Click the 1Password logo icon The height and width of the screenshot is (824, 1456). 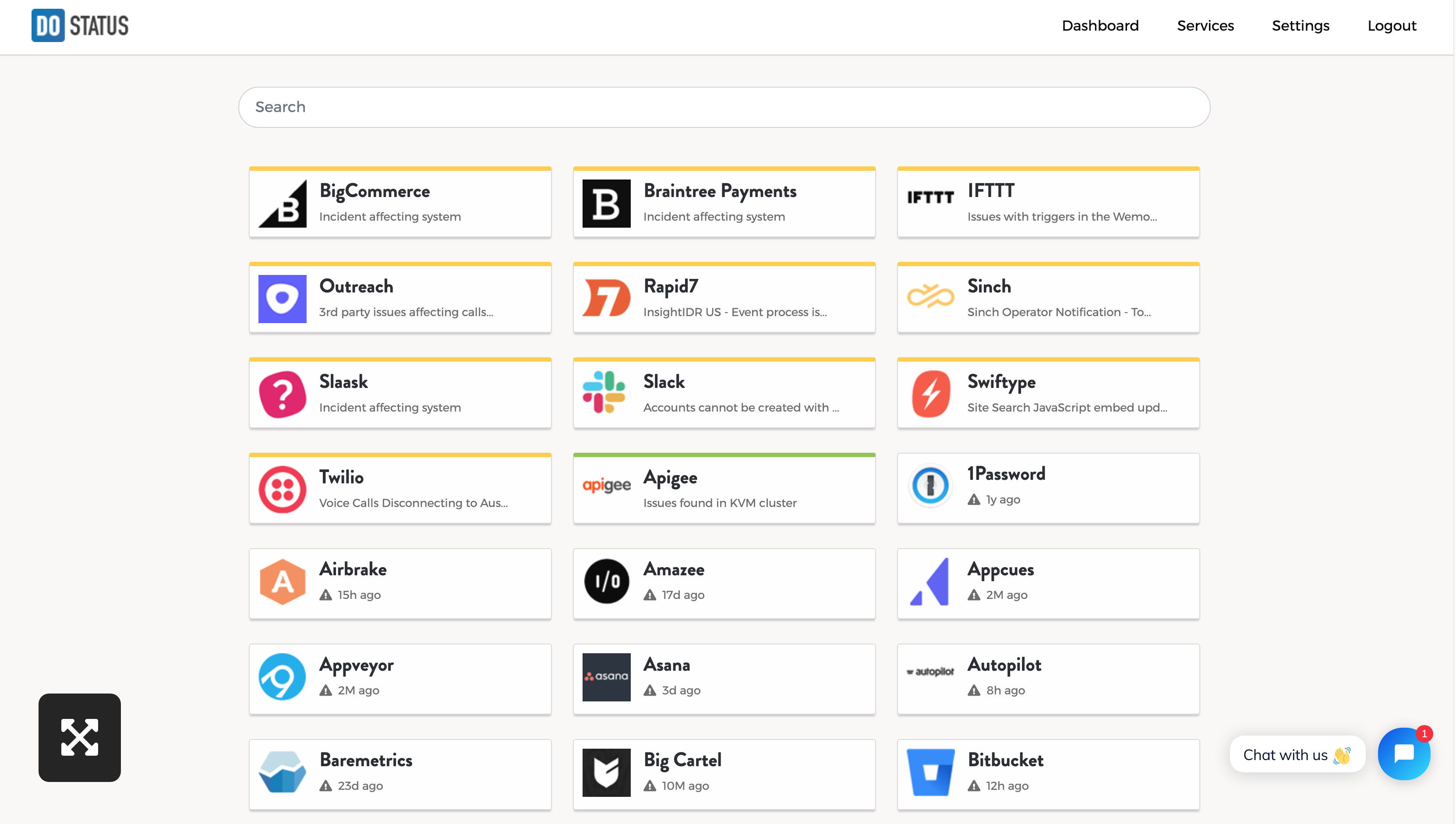tap(929, 486)
